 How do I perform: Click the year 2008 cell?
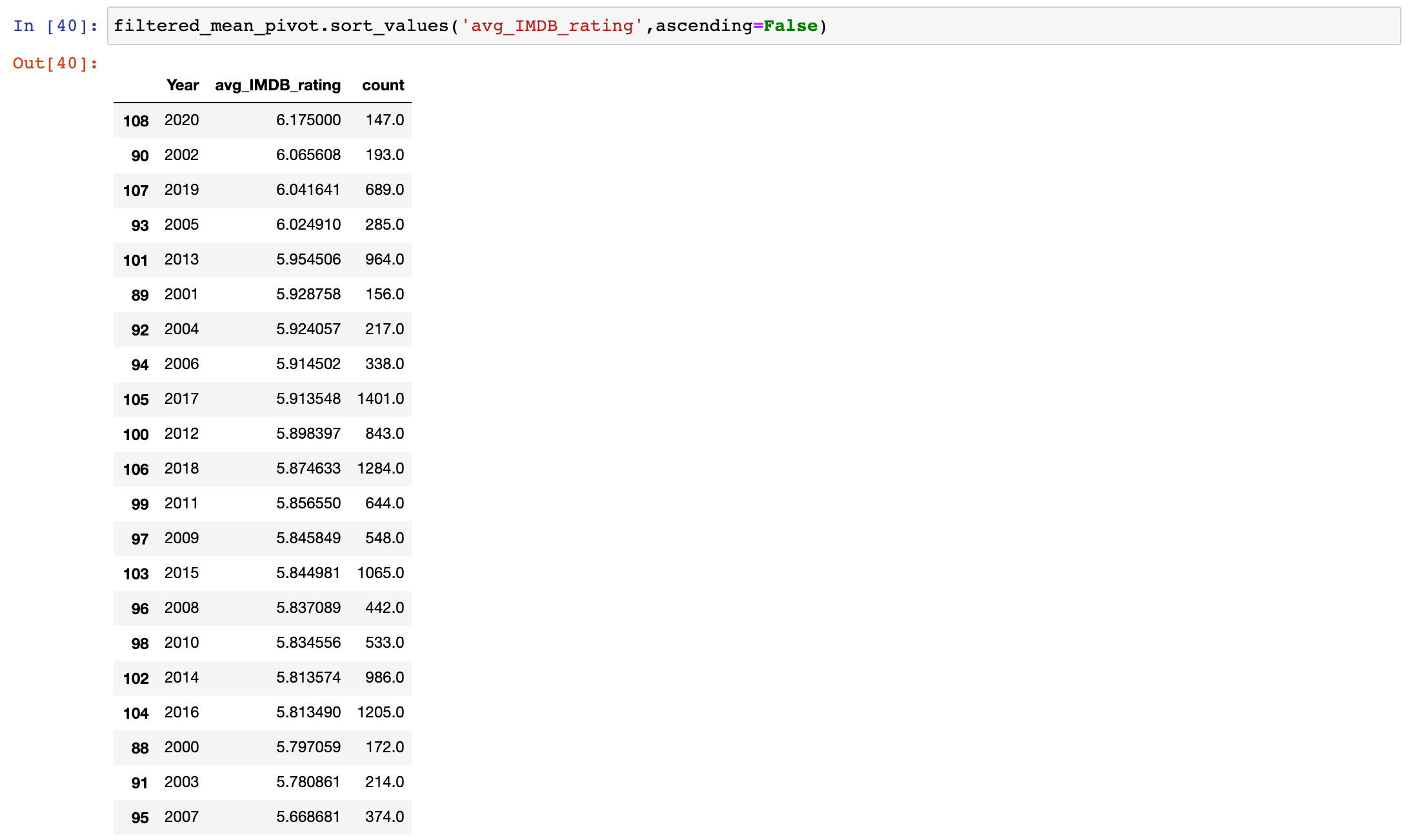tap(181, 608)
